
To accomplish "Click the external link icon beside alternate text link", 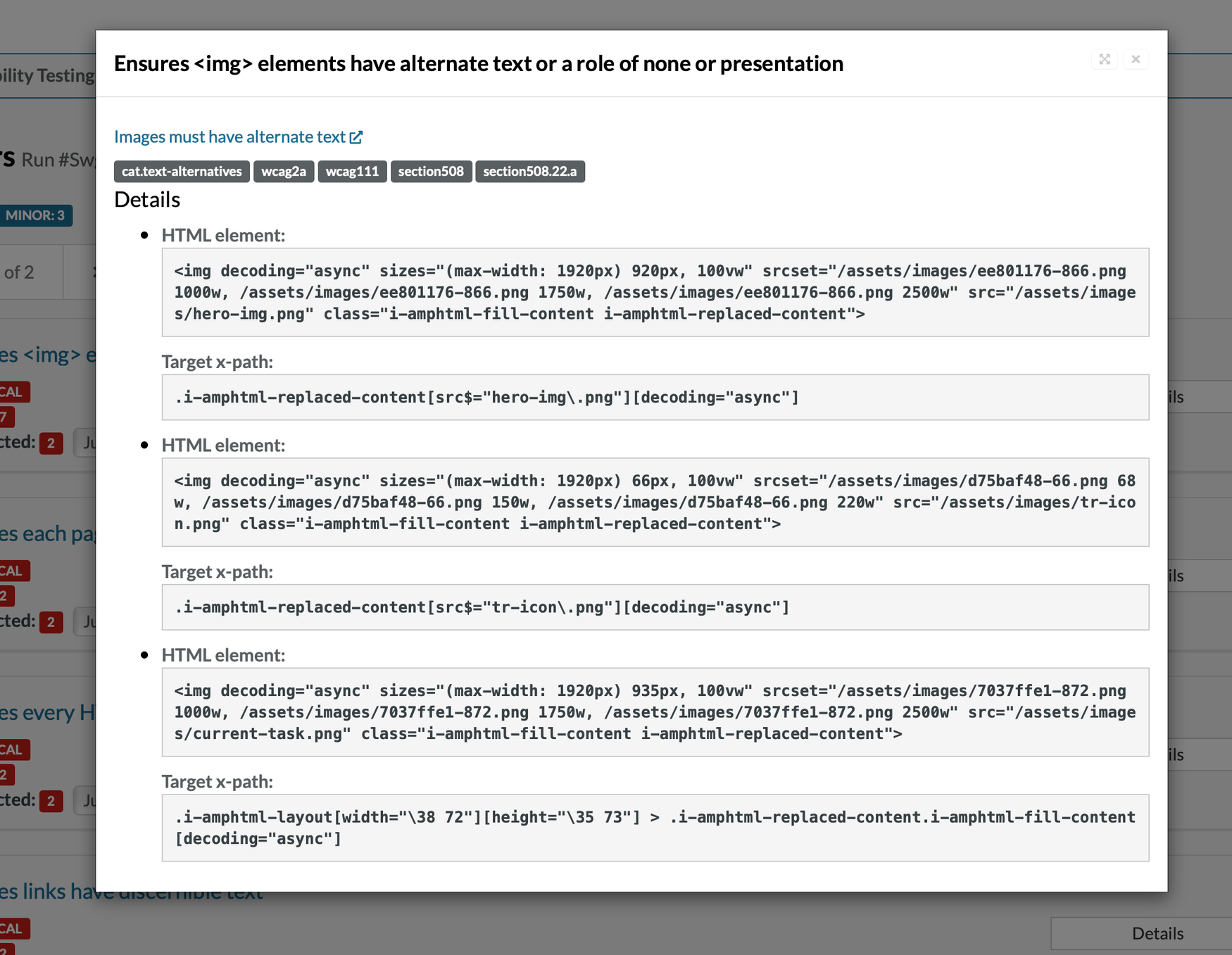I will click(x=356, y=137).
